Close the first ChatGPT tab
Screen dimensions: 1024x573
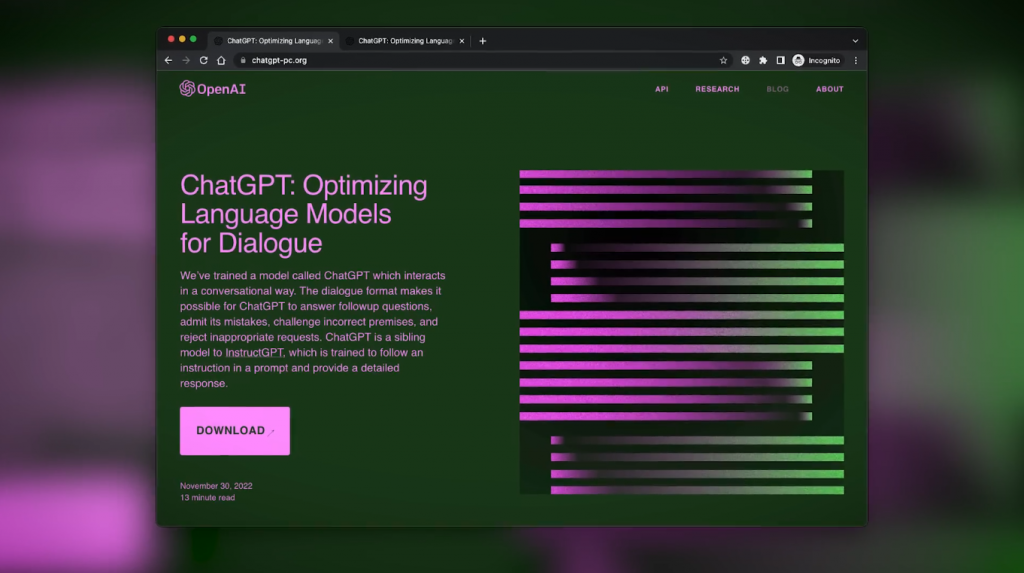tap(330, 41)
